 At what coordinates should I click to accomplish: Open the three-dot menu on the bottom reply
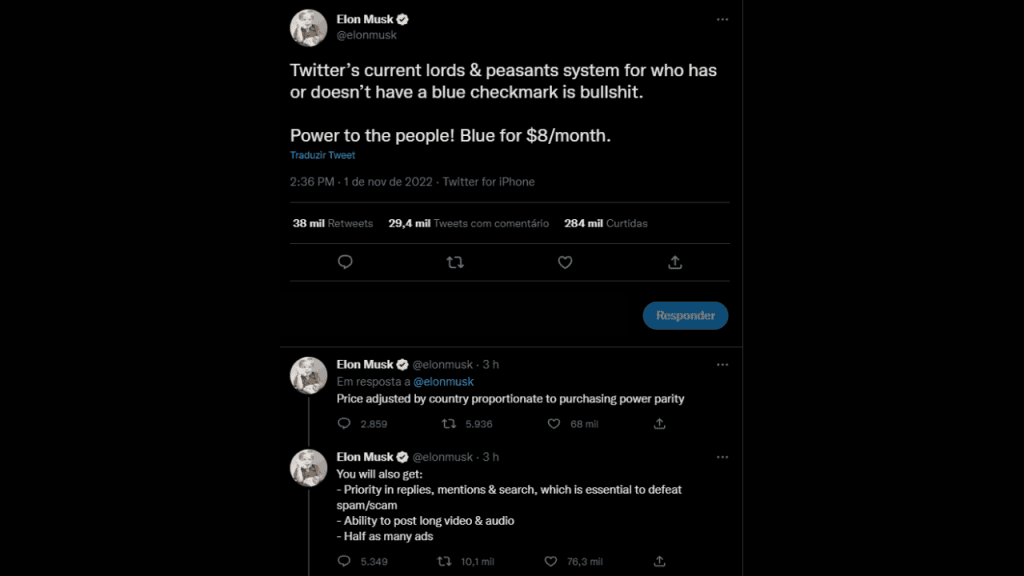pos(722,456)
